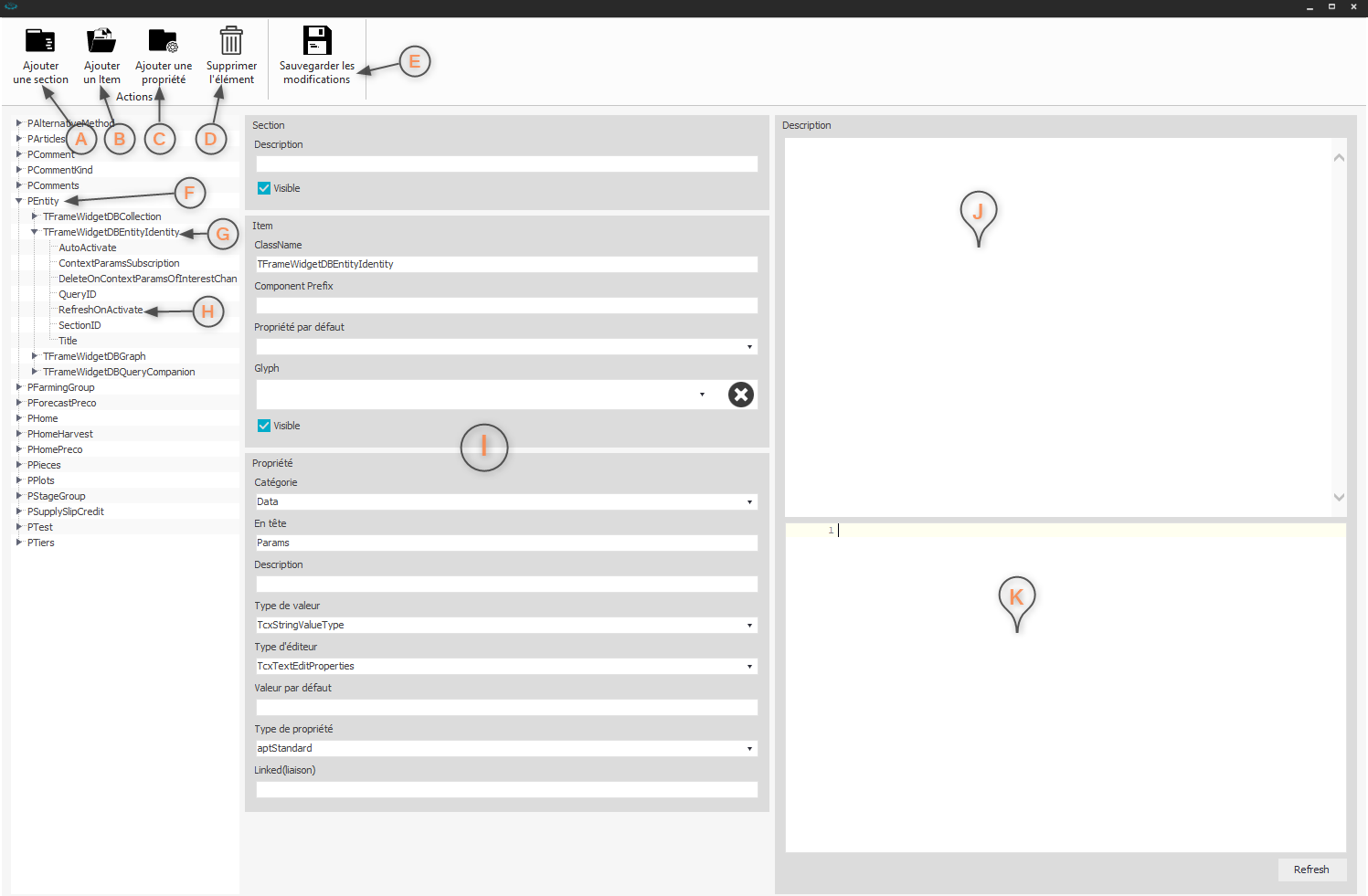Expand the TFrameWidgetDBGraph tree node
This screenshot has width=1368, height=896.
tap(35, 356)
